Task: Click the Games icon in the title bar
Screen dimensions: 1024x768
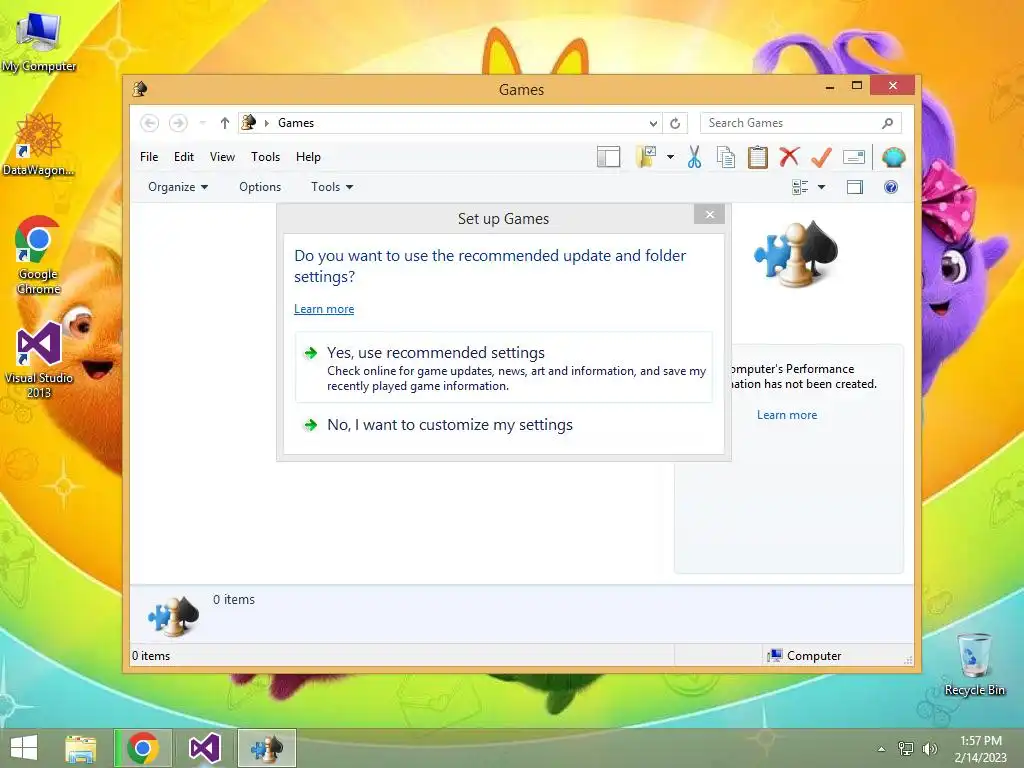Action: (x=140, y=89)
